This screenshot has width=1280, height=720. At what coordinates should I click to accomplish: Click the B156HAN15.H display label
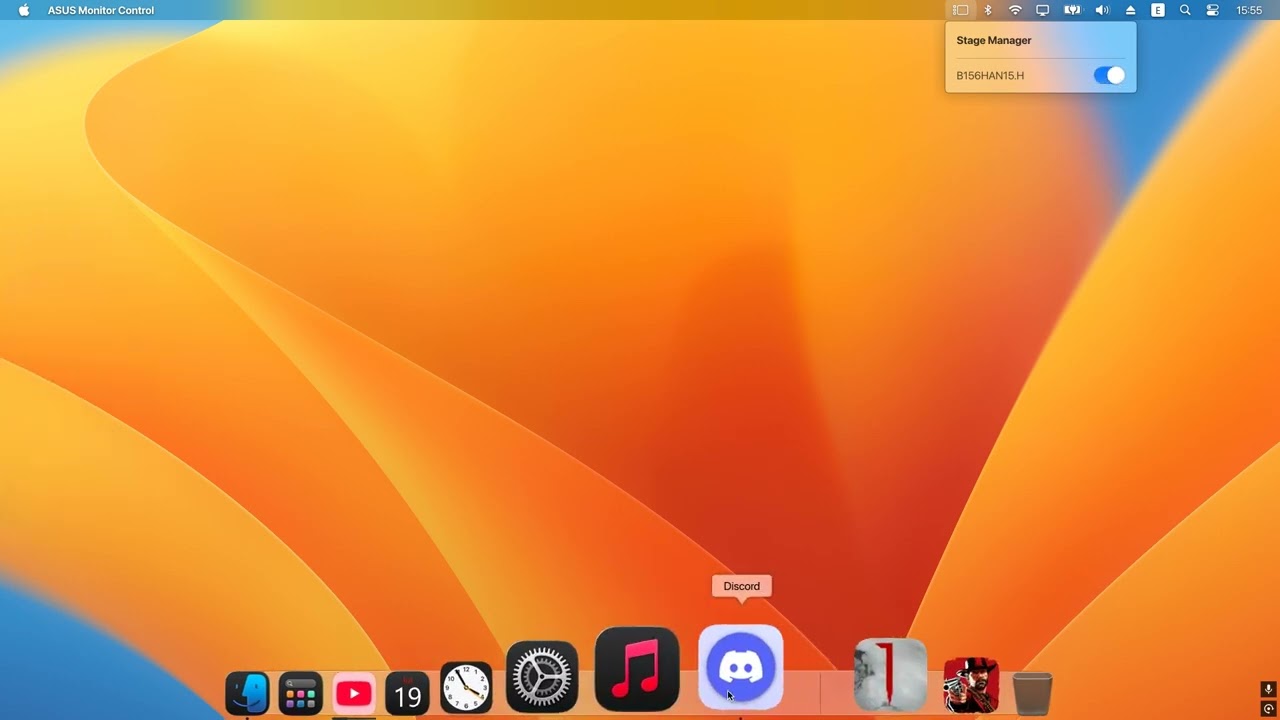click(990, 76)
